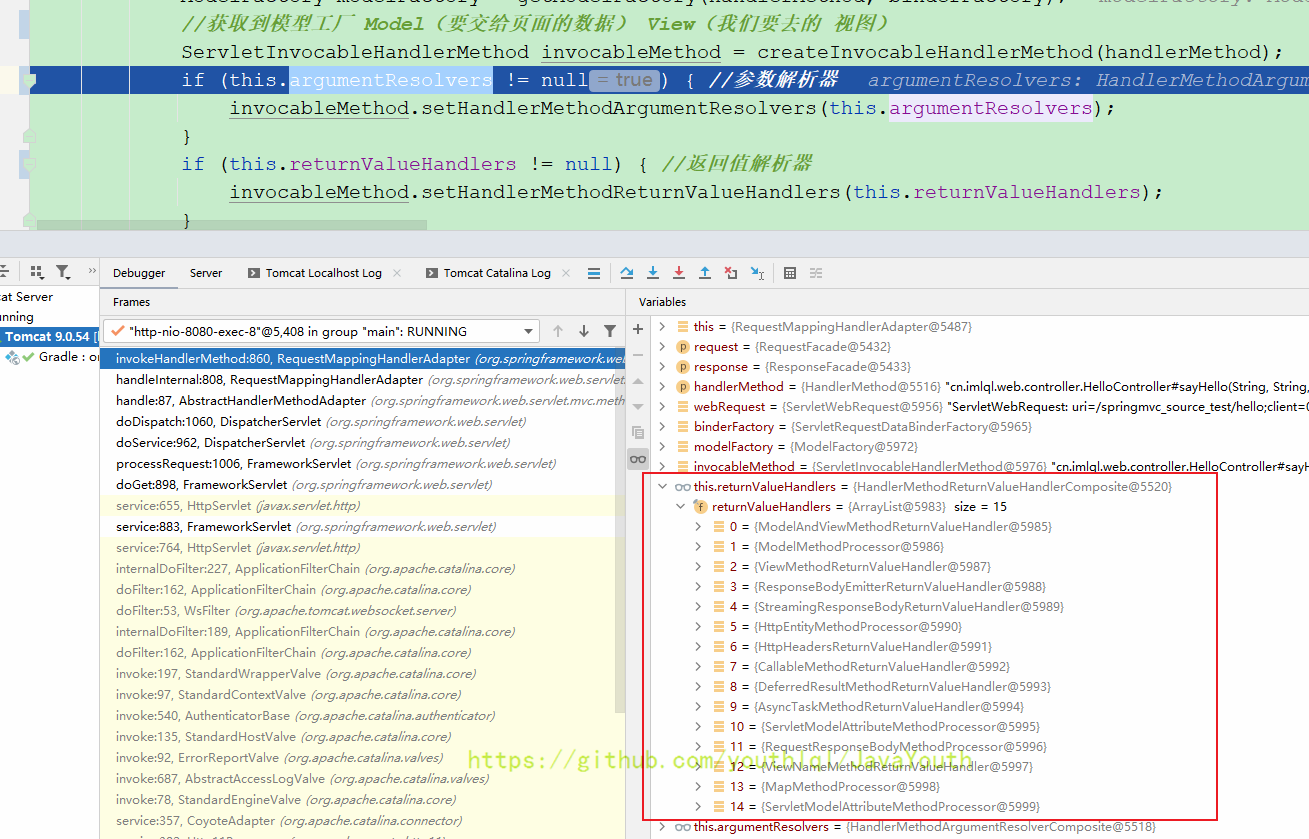Select next frame with down arrow
This screenshot has width=1309, height=839.
(x=584, y=331)
